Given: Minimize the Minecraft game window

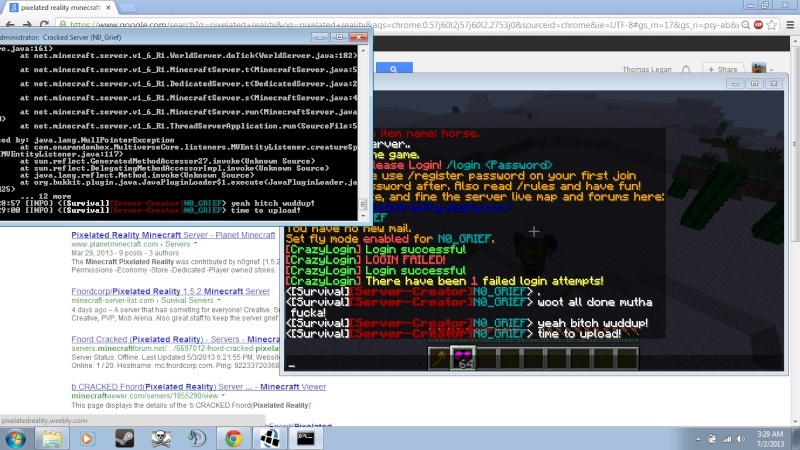Looking at the screenshot, I should pos(735,84).
